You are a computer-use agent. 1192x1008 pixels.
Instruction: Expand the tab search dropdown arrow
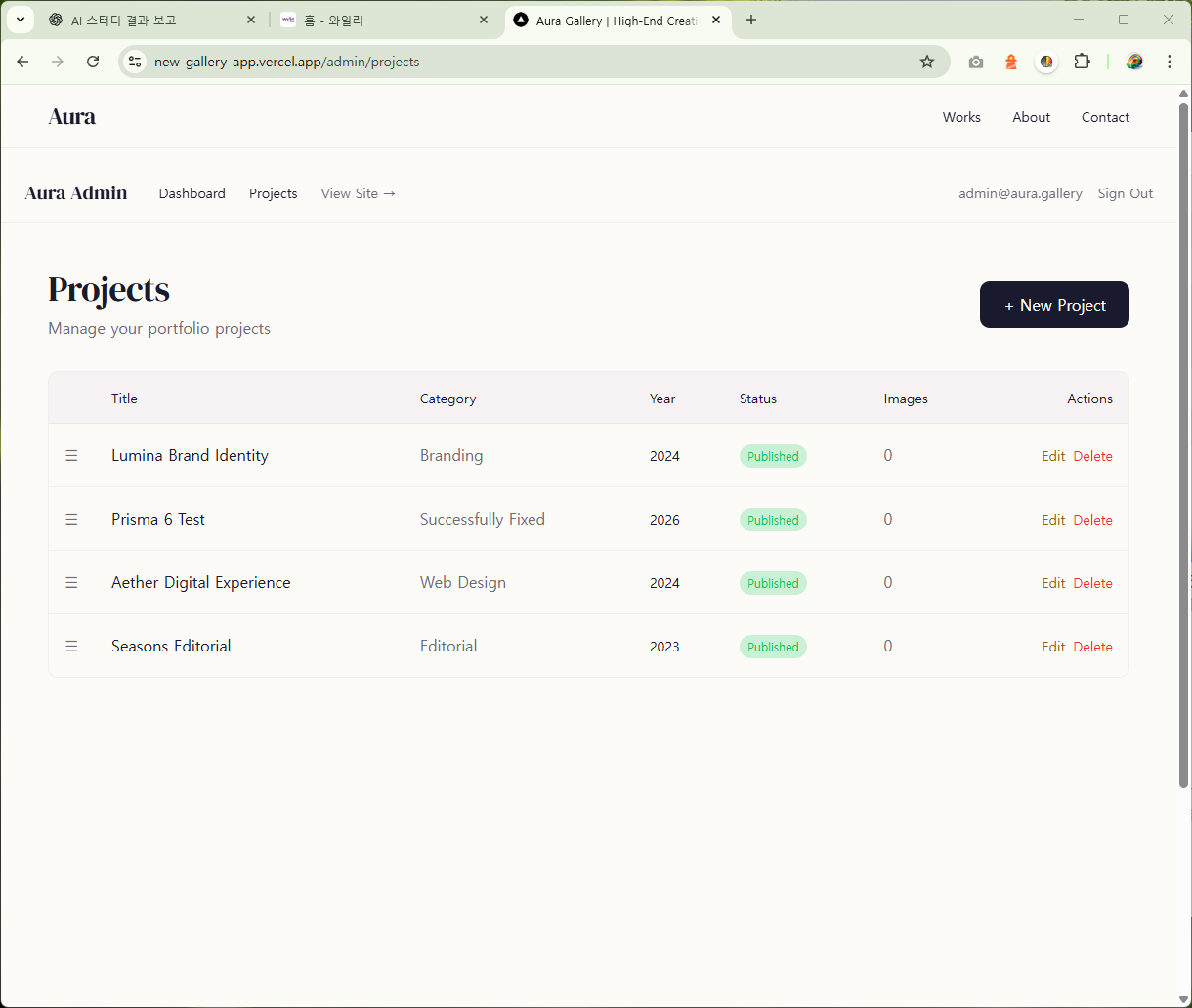(20, 20)
